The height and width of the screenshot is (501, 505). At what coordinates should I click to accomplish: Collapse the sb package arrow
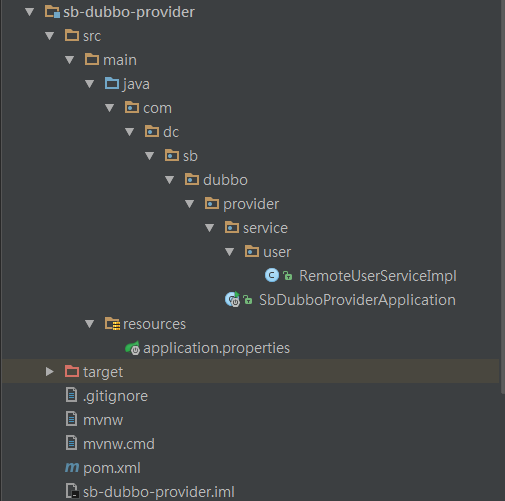[x=150, y=156]
